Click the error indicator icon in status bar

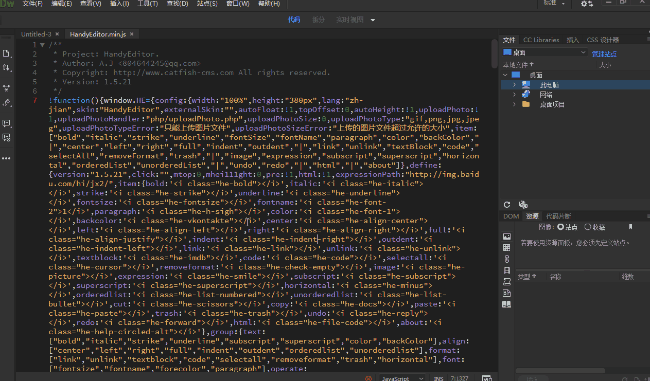coord(368,378)
